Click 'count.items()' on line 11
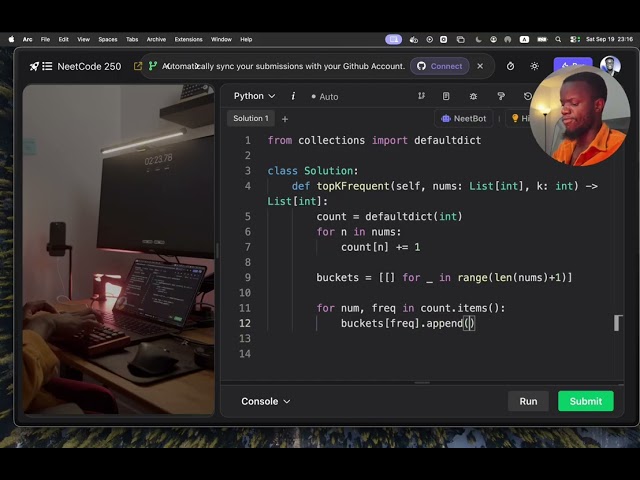Image resolution: width=640 pixels, height=480 pixels. coord(462,308)
